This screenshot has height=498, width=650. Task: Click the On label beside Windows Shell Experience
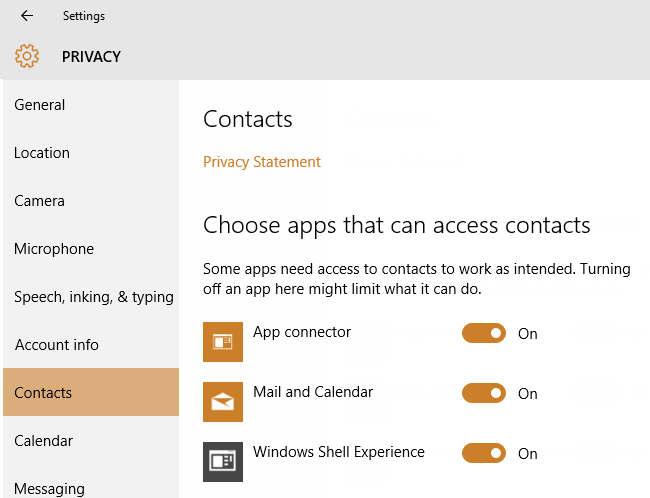pyautogui.click(x=528, y=454)
